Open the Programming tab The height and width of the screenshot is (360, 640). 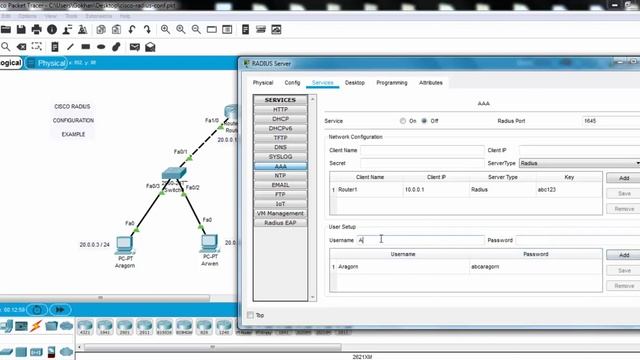tap(392, 82)
